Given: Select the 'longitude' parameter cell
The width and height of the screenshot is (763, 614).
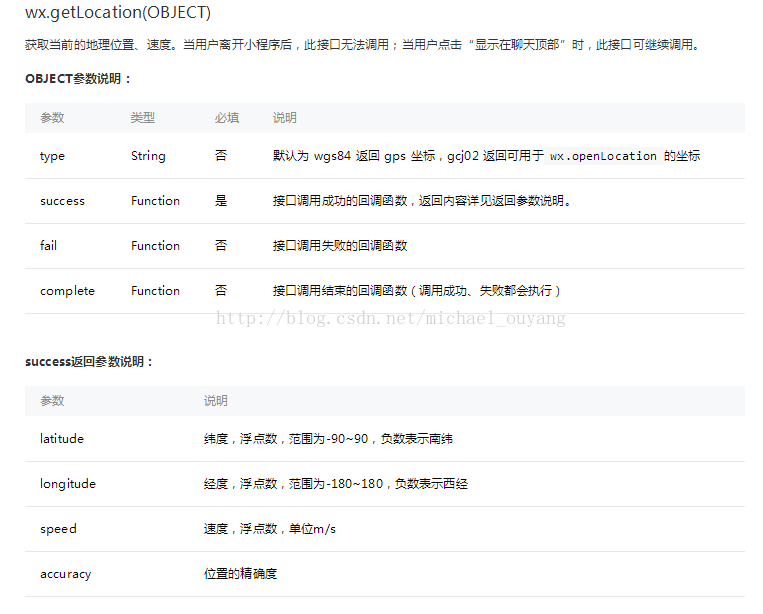Looking at the screenshot, I should click(68, 484).
